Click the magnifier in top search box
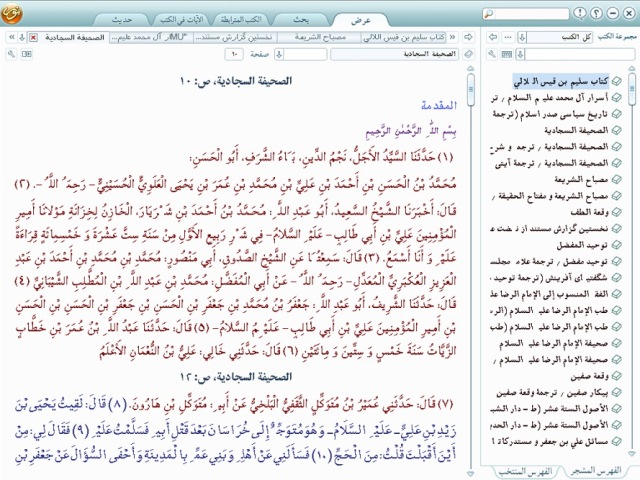 coord(489,14)
